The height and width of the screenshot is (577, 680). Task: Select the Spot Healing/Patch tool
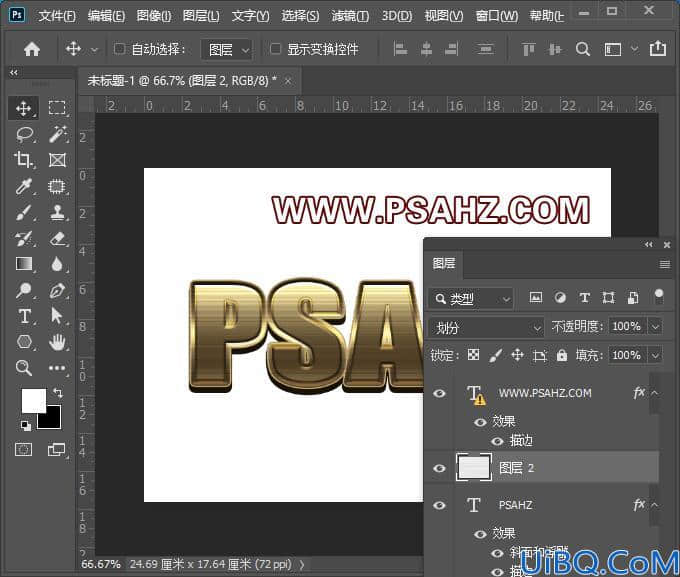tap(57, 187)
